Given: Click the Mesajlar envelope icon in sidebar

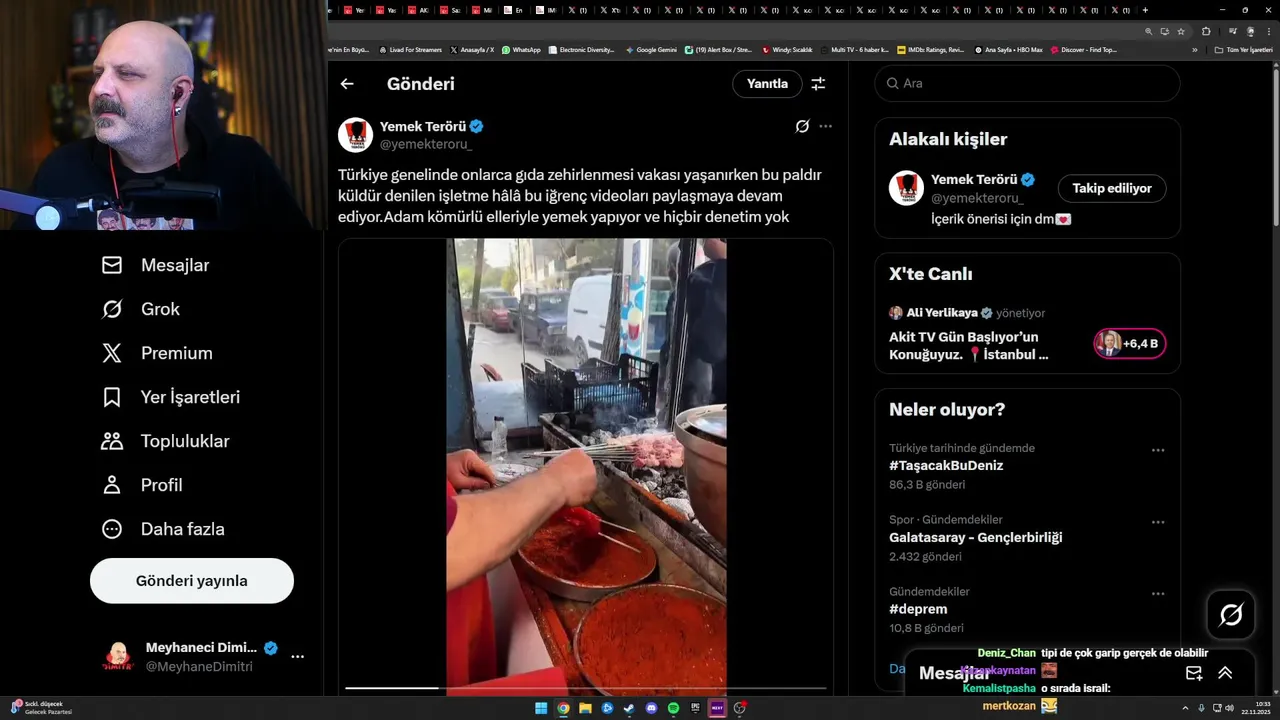Looking at the screenshot, I should coord(112,265).
